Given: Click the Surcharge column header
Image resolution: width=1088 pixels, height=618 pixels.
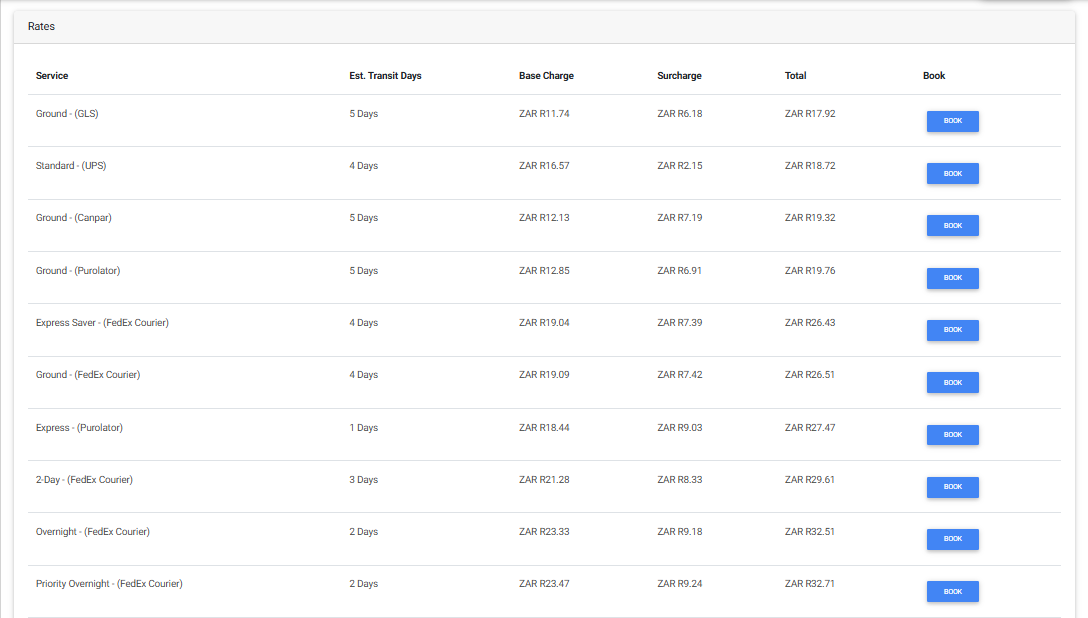Looking at the screenshot, I should [679, 76].
